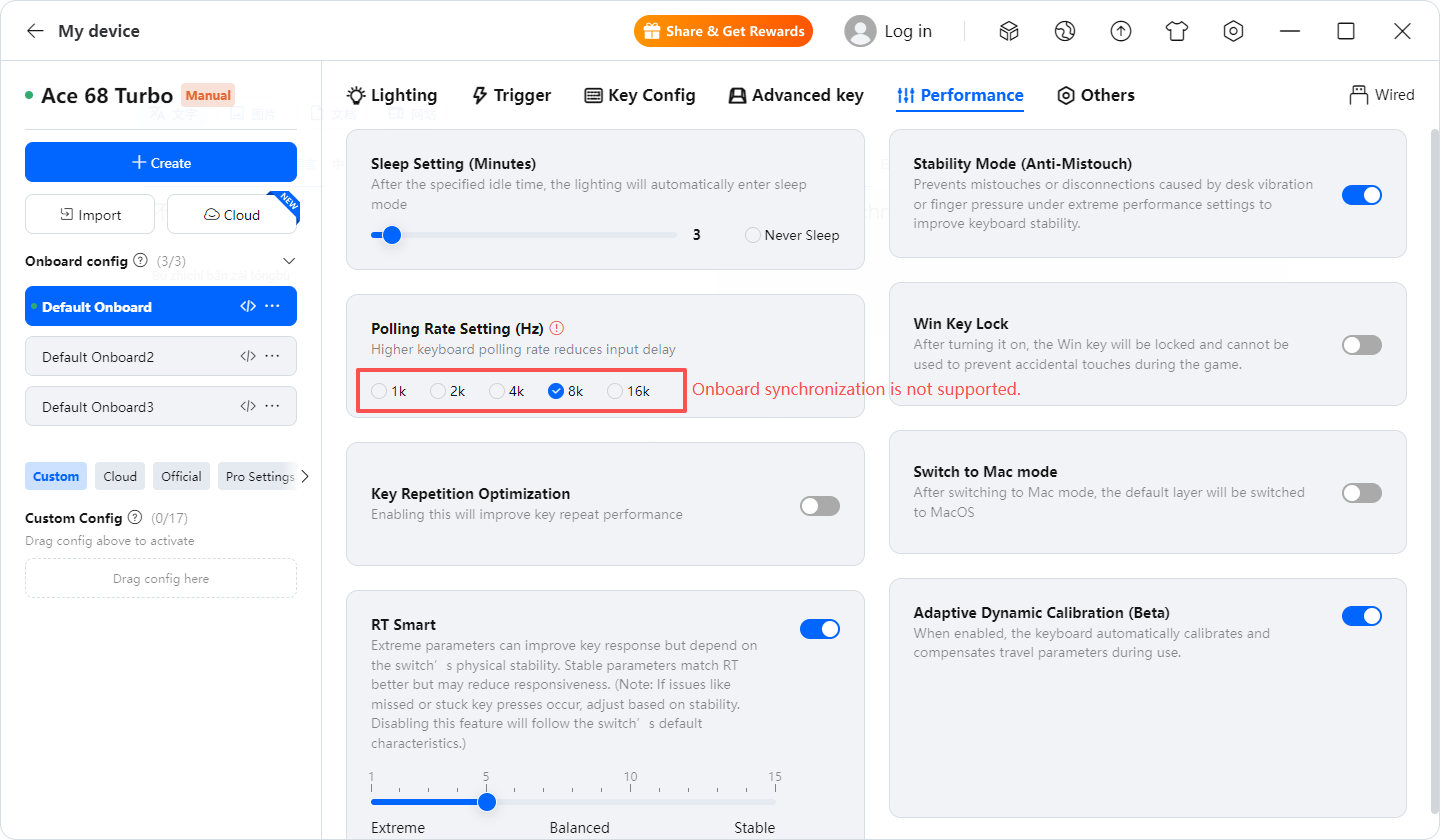Open the t-shirt skin icon
The width and height of the screenshot is (1440, 840).
coord(1177,31)
